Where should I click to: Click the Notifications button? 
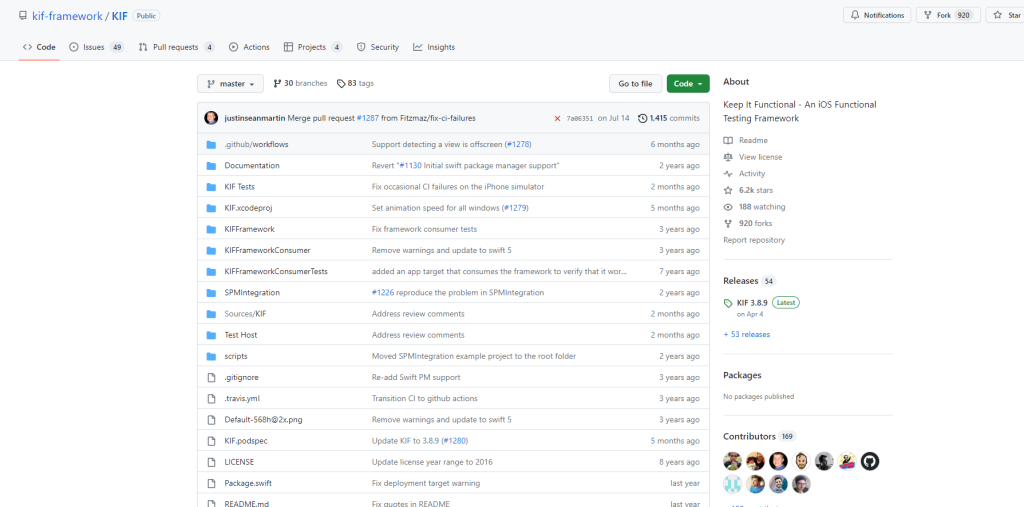pos(877,15)
